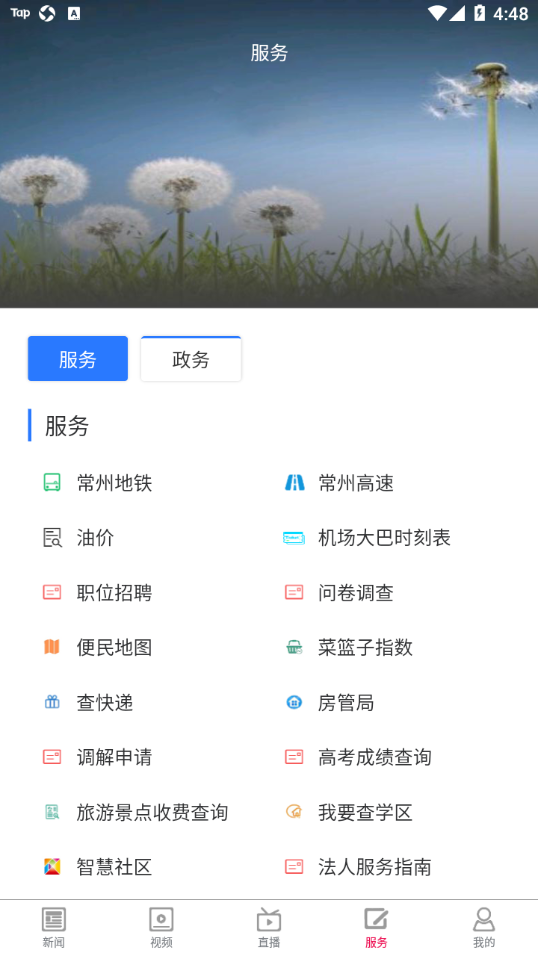Tap the 菜篮子指数 basket icon

coord(294,647)
